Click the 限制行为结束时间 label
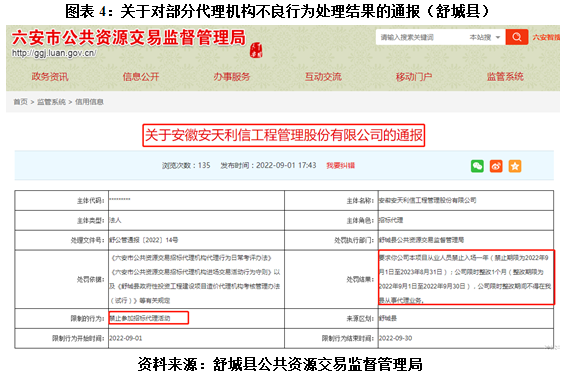 tap(348, 338)
